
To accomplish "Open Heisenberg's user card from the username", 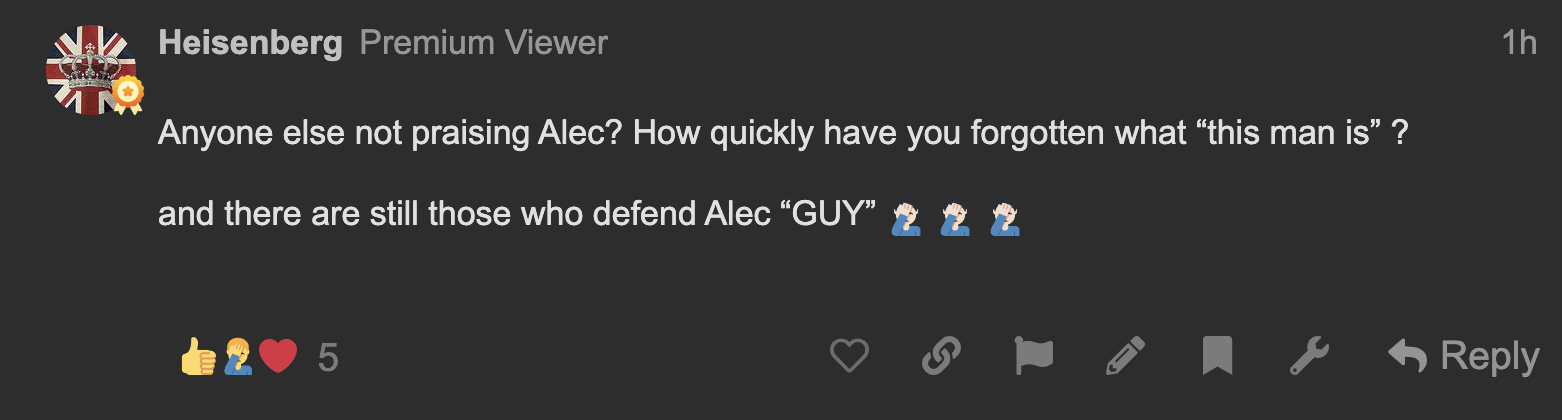I will (251, 43).
